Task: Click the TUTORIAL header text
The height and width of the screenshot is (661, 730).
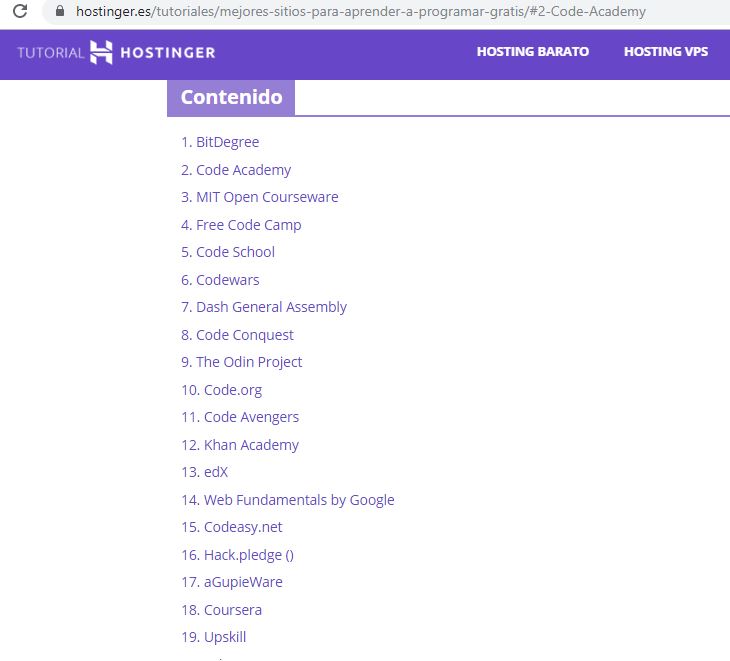Action: click(50, 53)
